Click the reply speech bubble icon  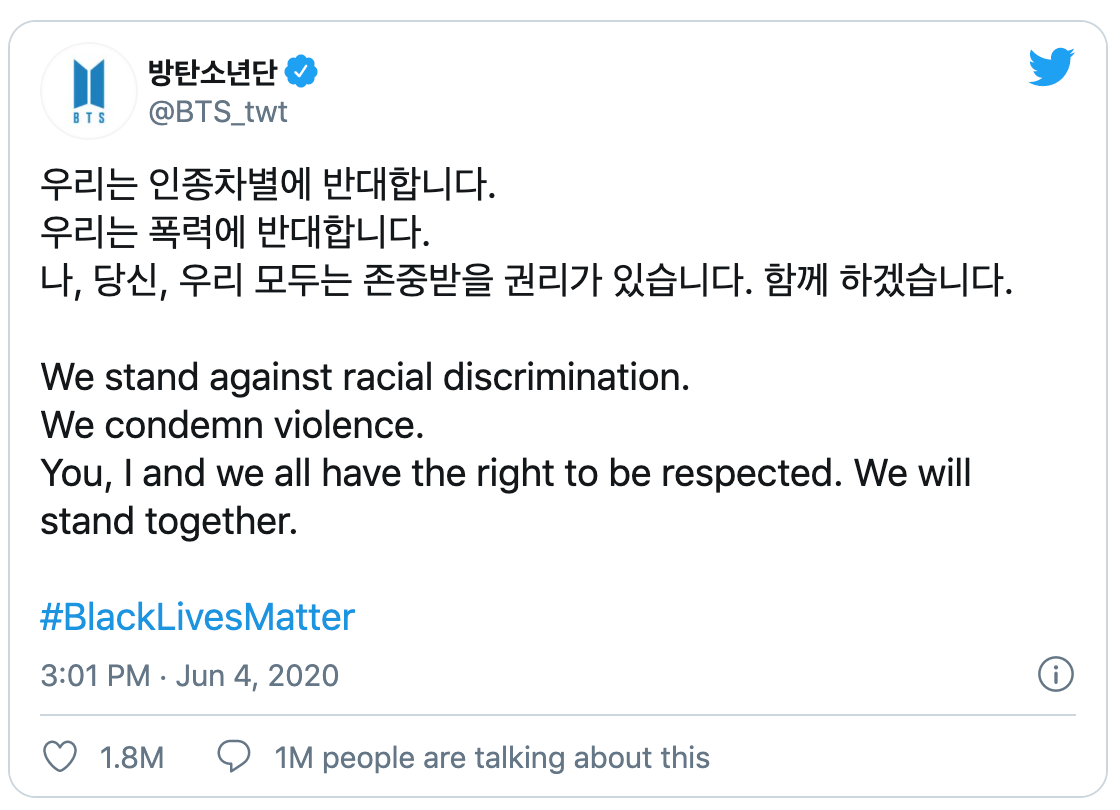[234, 757]
